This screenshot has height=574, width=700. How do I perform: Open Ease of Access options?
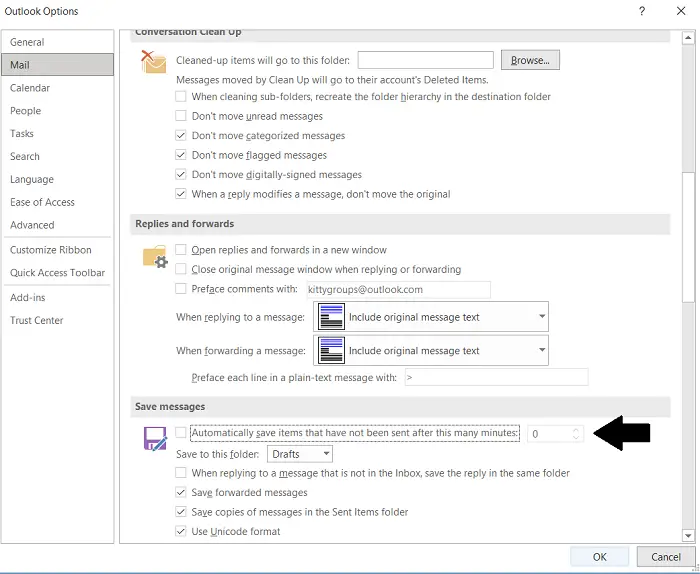coord(58,202)
